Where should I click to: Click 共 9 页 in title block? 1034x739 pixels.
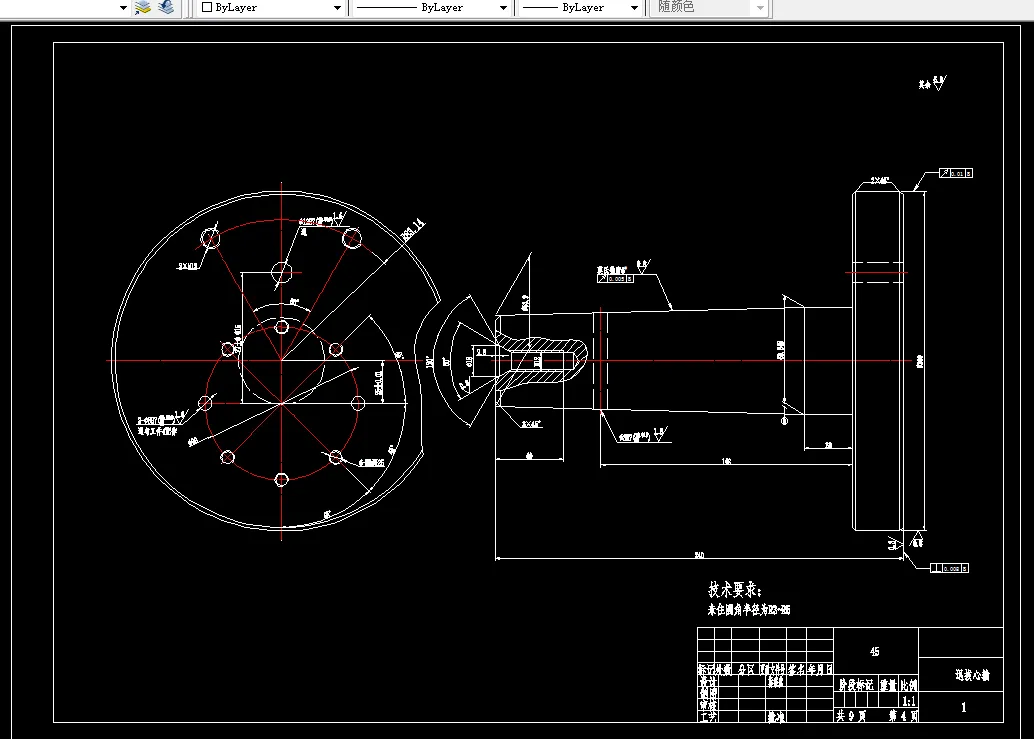(x=851, y=715)
